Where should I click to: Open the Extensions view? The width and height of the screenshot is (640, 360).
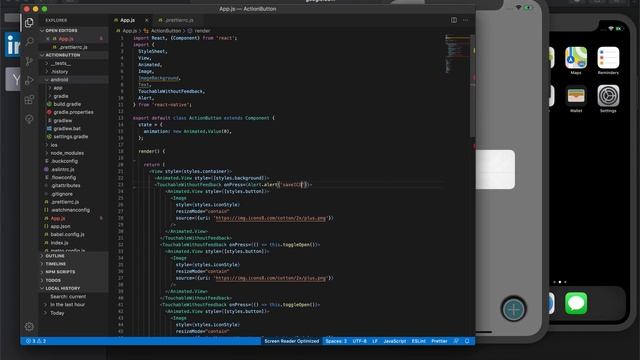click(29, 100)
